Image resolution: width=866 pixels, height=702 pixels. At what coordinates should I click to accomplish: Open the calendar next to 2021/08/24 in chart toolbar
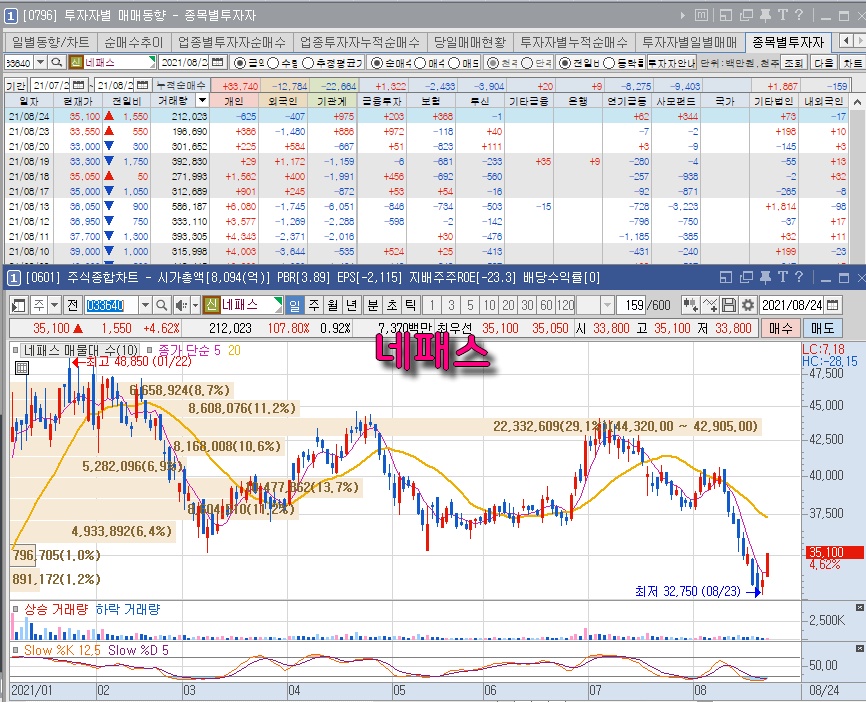click(x=833, y=305)
